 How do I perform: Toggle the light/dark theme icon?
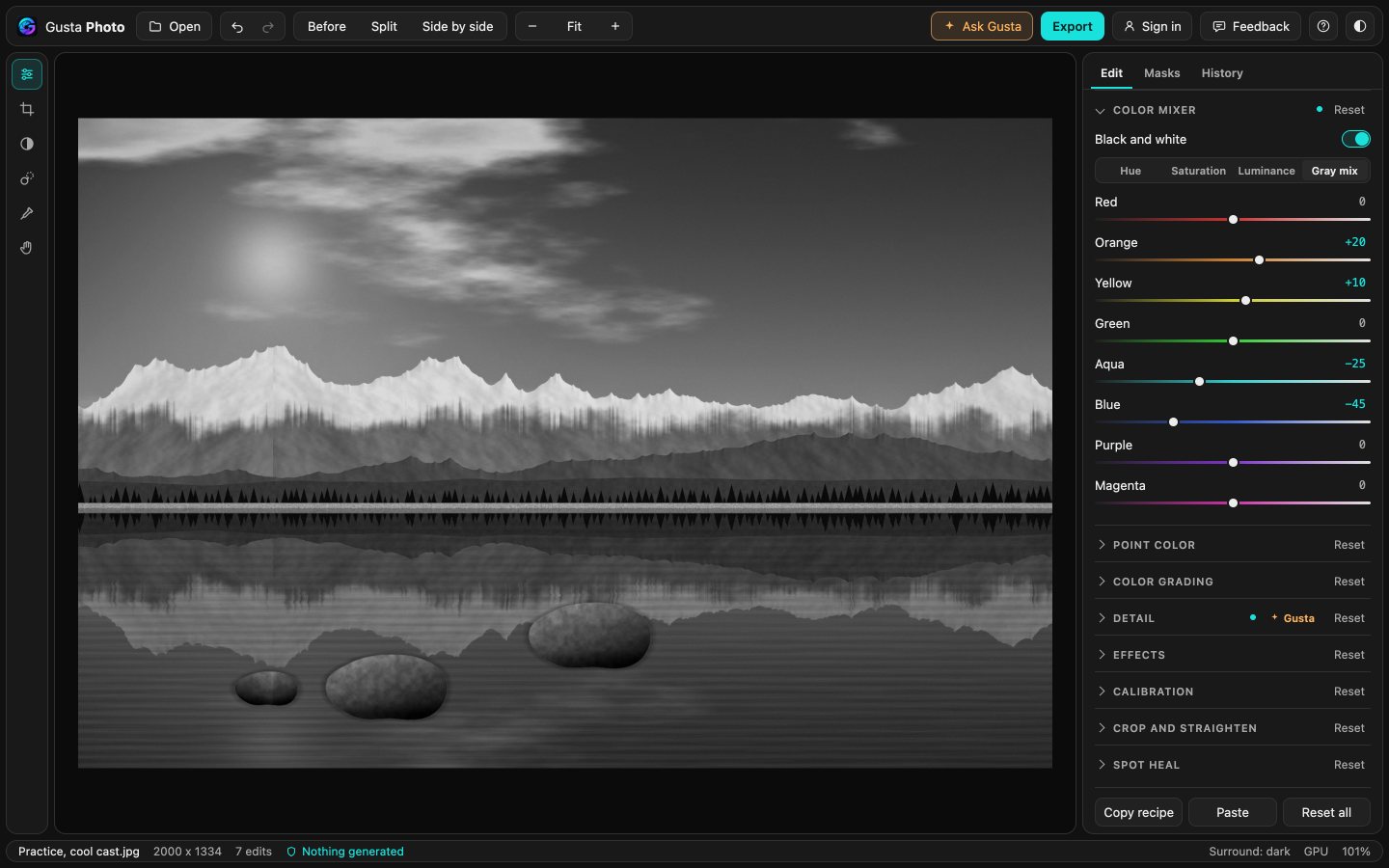point(1360,26)
